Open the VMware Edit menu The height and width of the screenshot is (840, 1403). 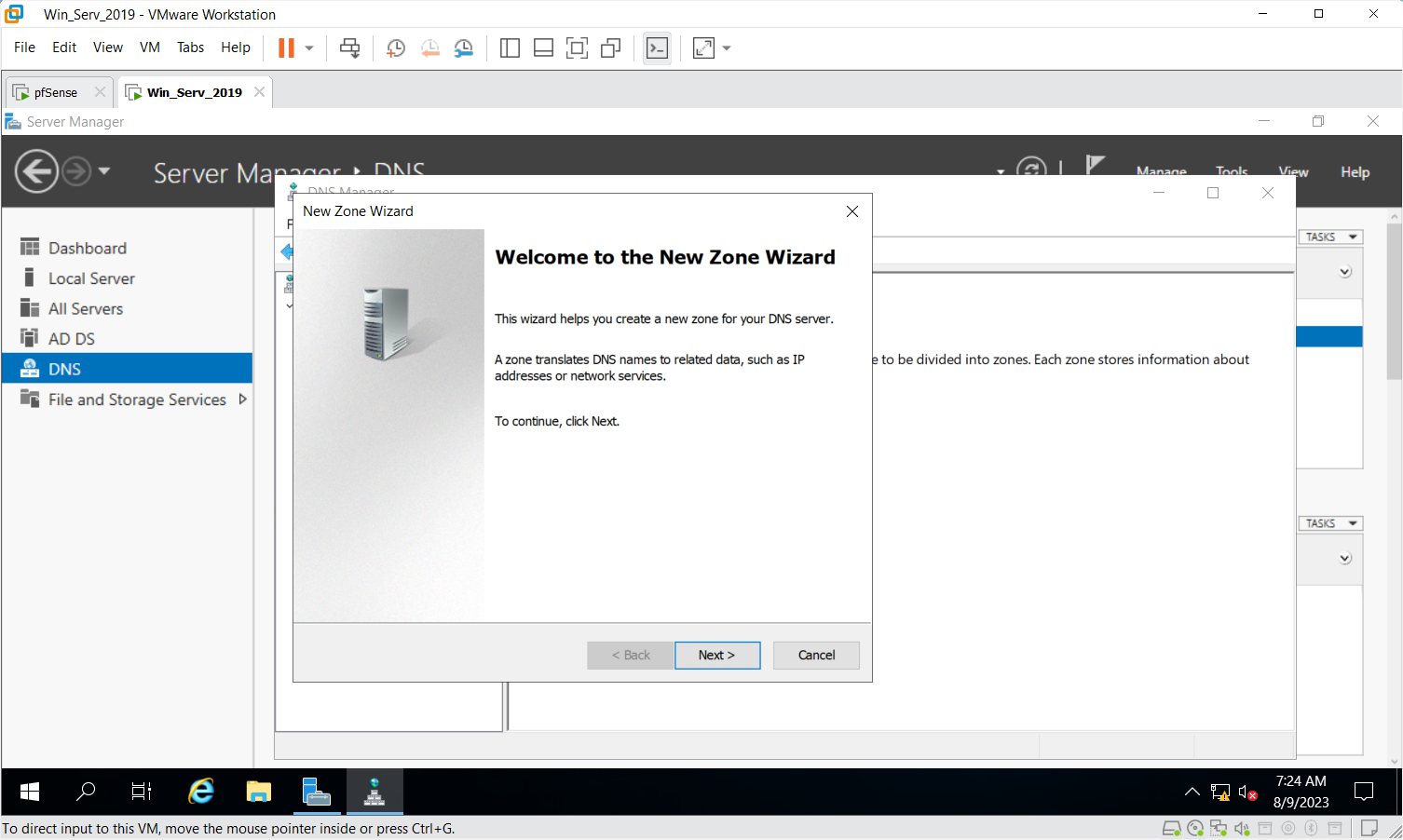coord(64,47)
